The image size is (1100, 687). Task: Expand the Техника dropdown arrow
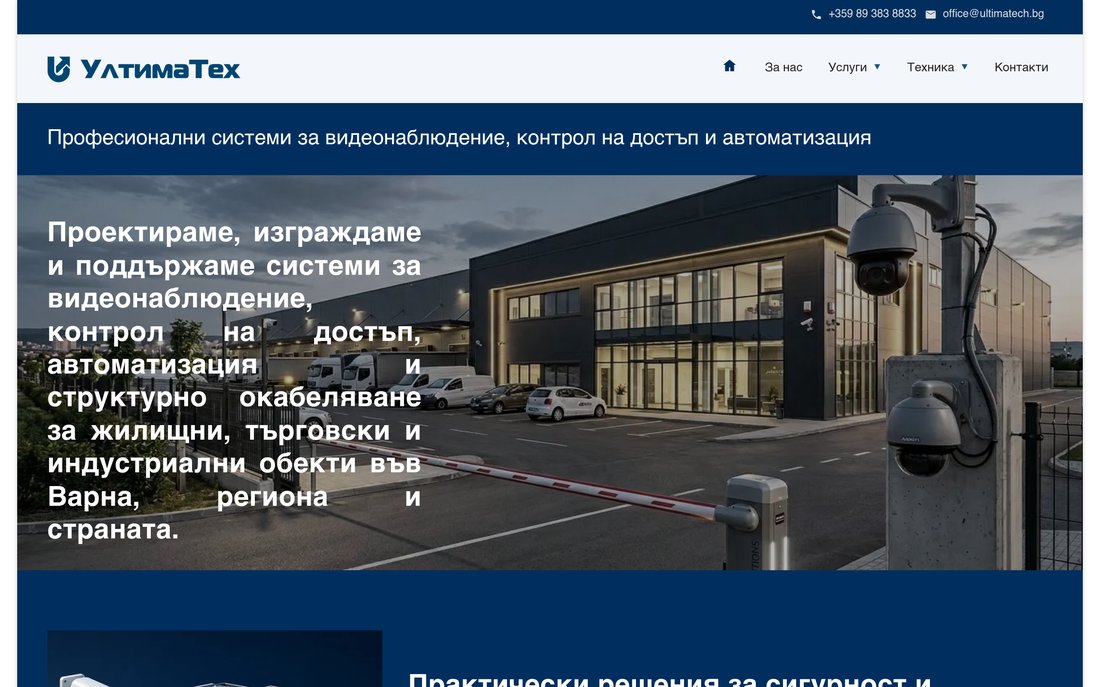pos(965,67)
